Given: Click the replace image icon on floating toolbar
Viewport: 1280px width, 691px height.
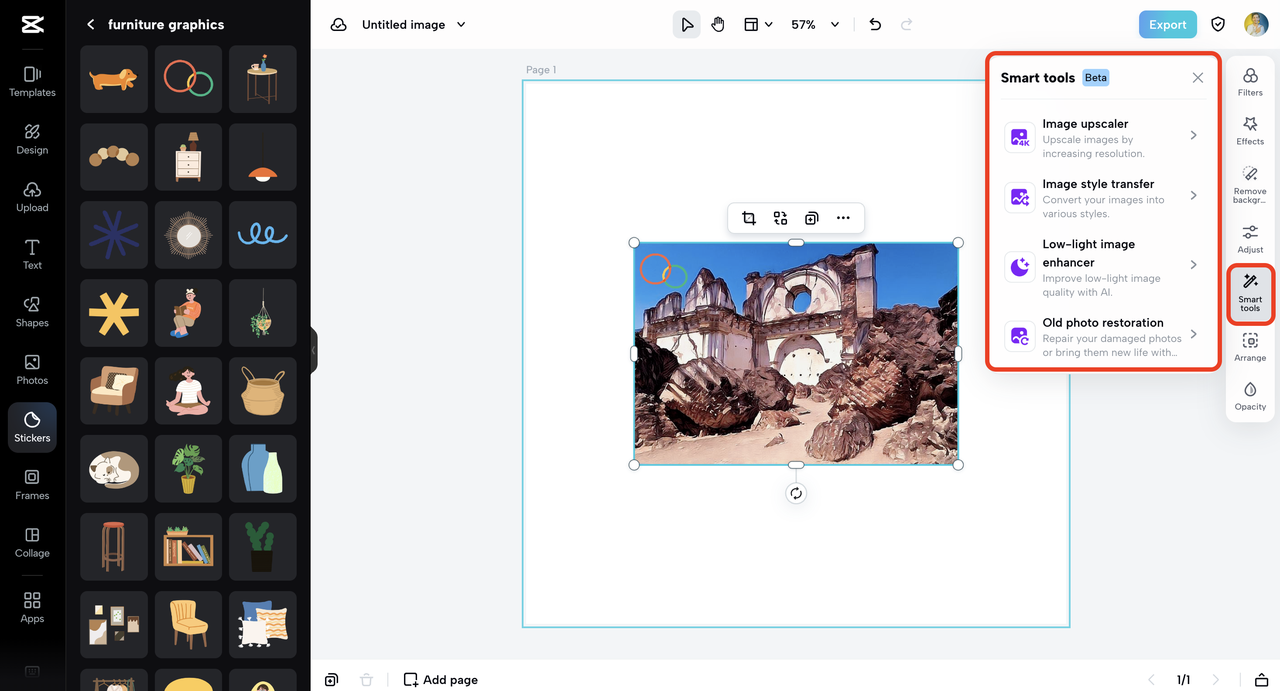Looking at the screenshot, I should [780, 218].
